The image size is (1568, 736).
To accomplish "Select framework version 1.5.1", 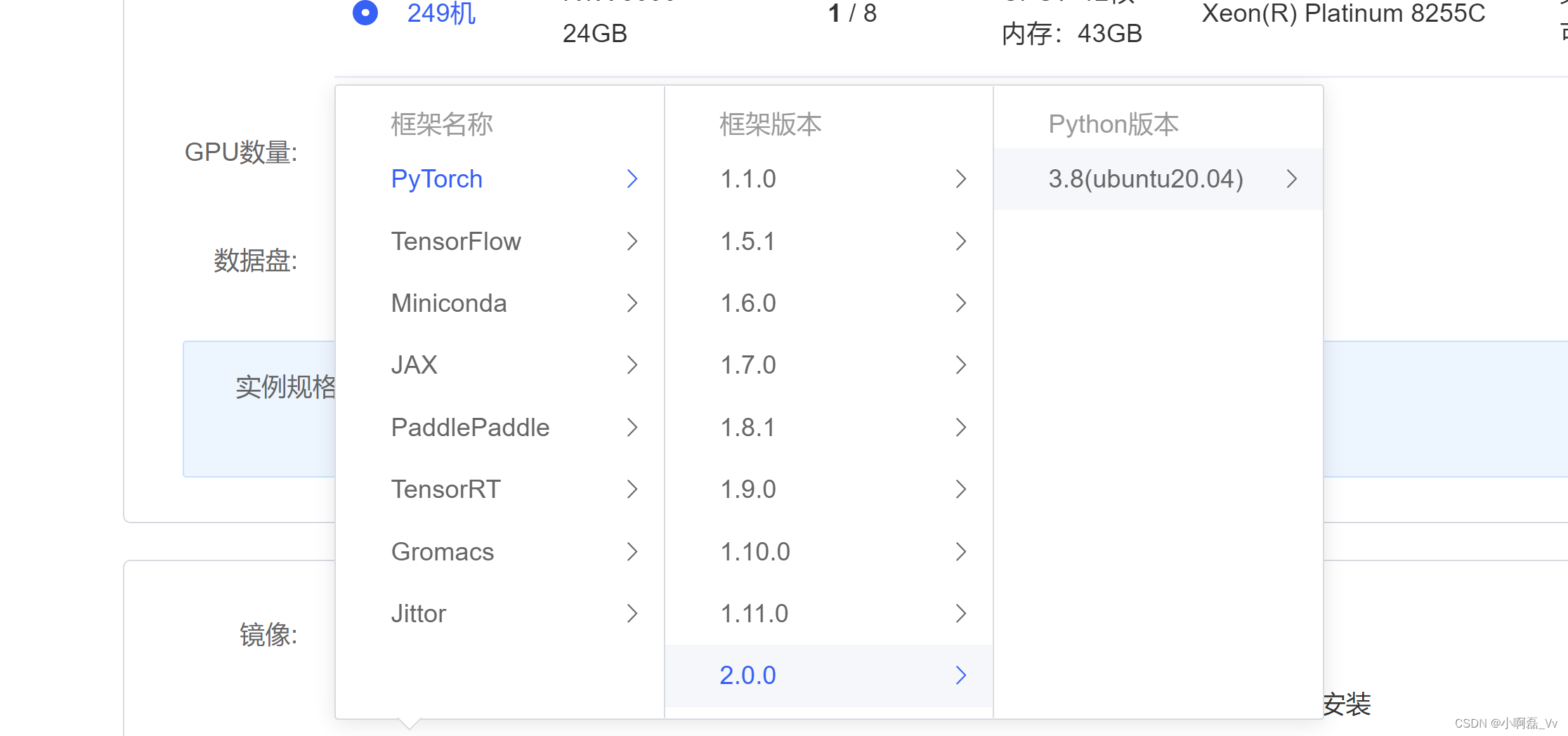I will [x=748, y=242].
